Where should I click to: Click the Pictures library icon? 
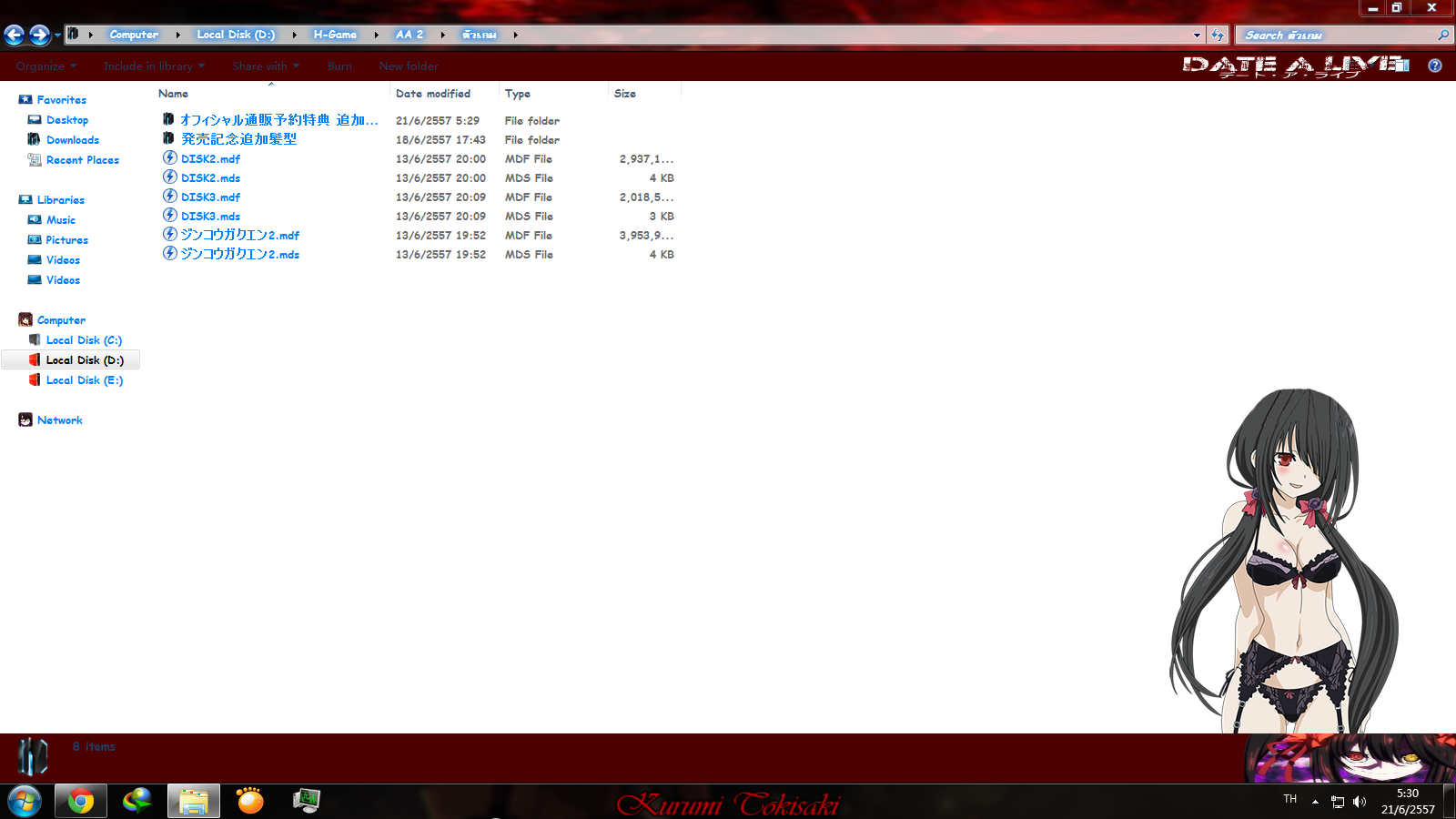tap(35, 239)
